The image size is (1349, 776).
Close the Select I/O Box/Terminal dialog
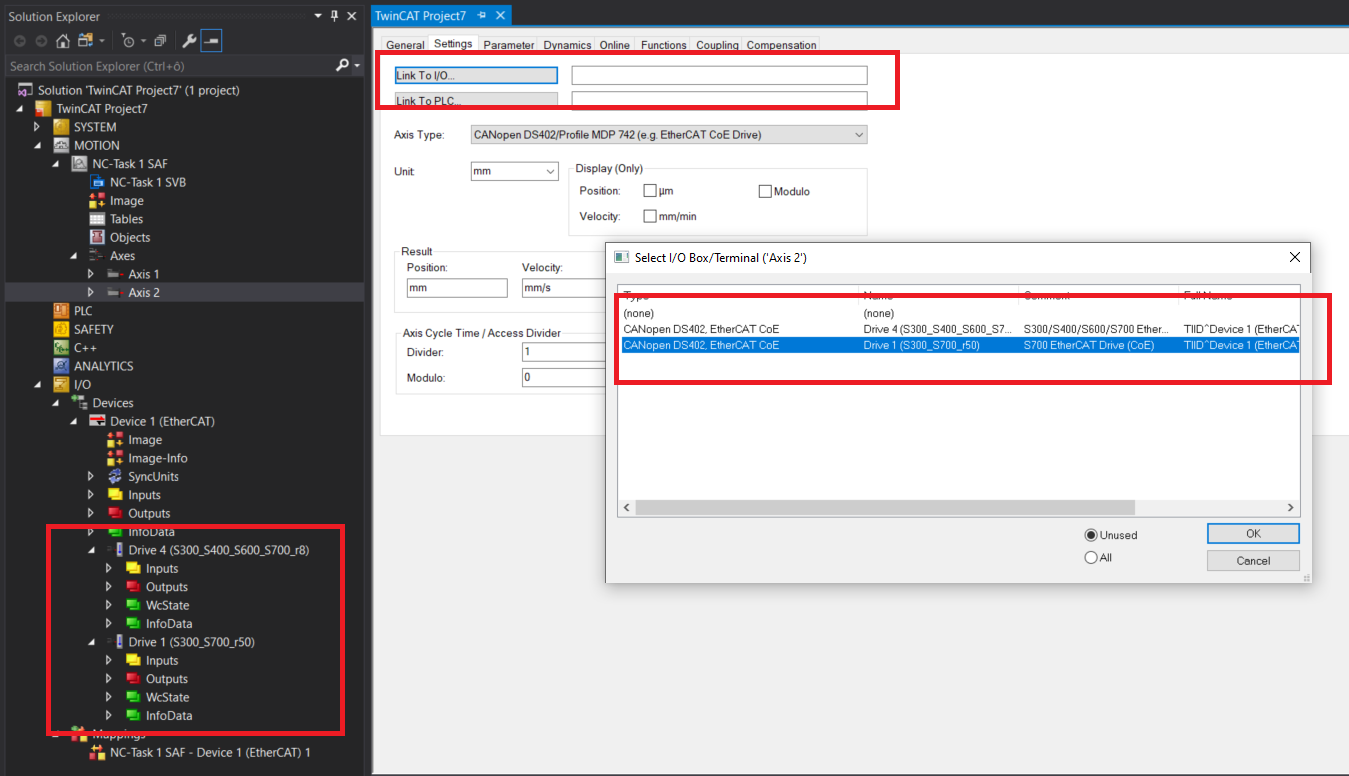1295,257
